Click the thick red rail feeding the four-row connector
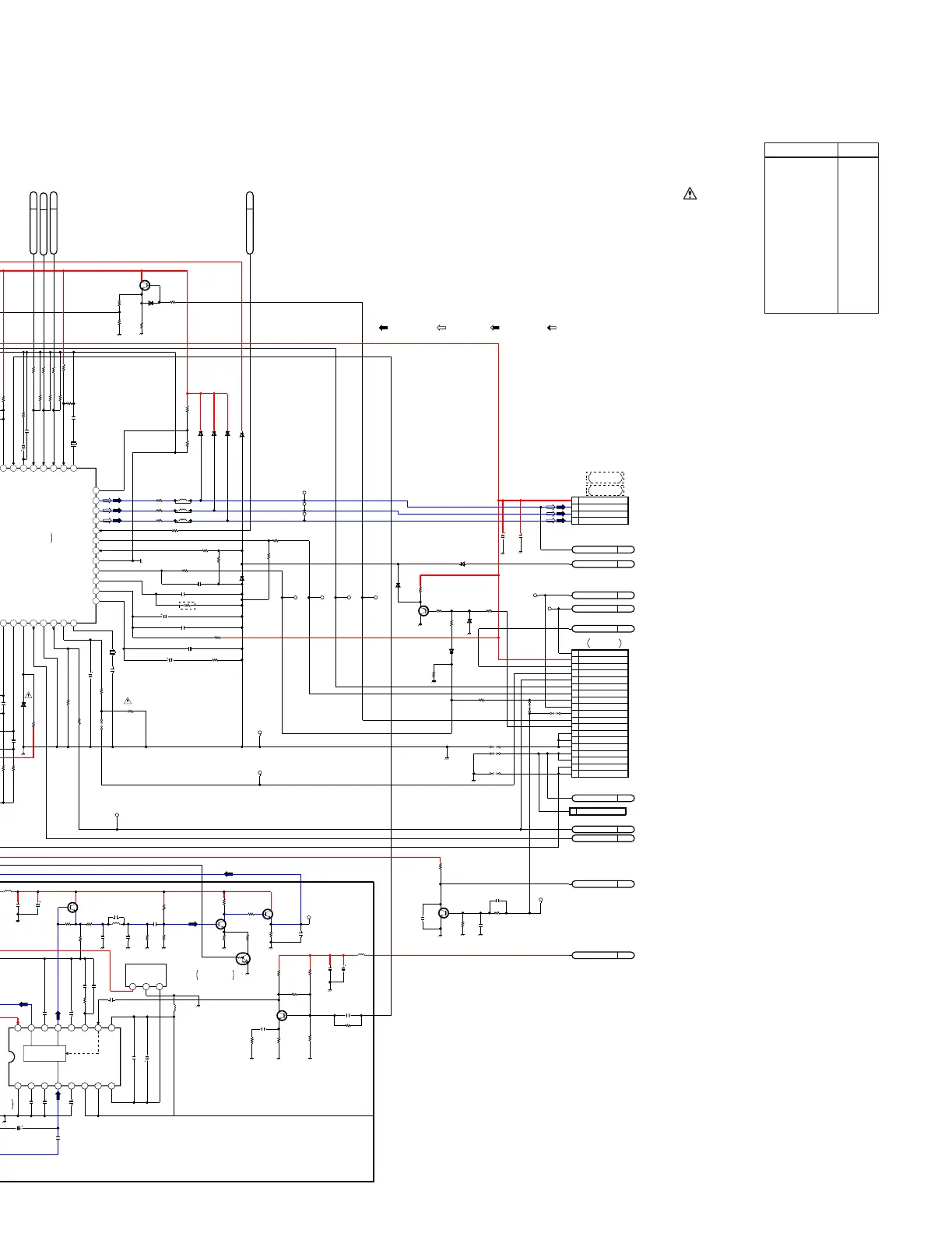The image size is (952, 1233). (x=535, y=501)
